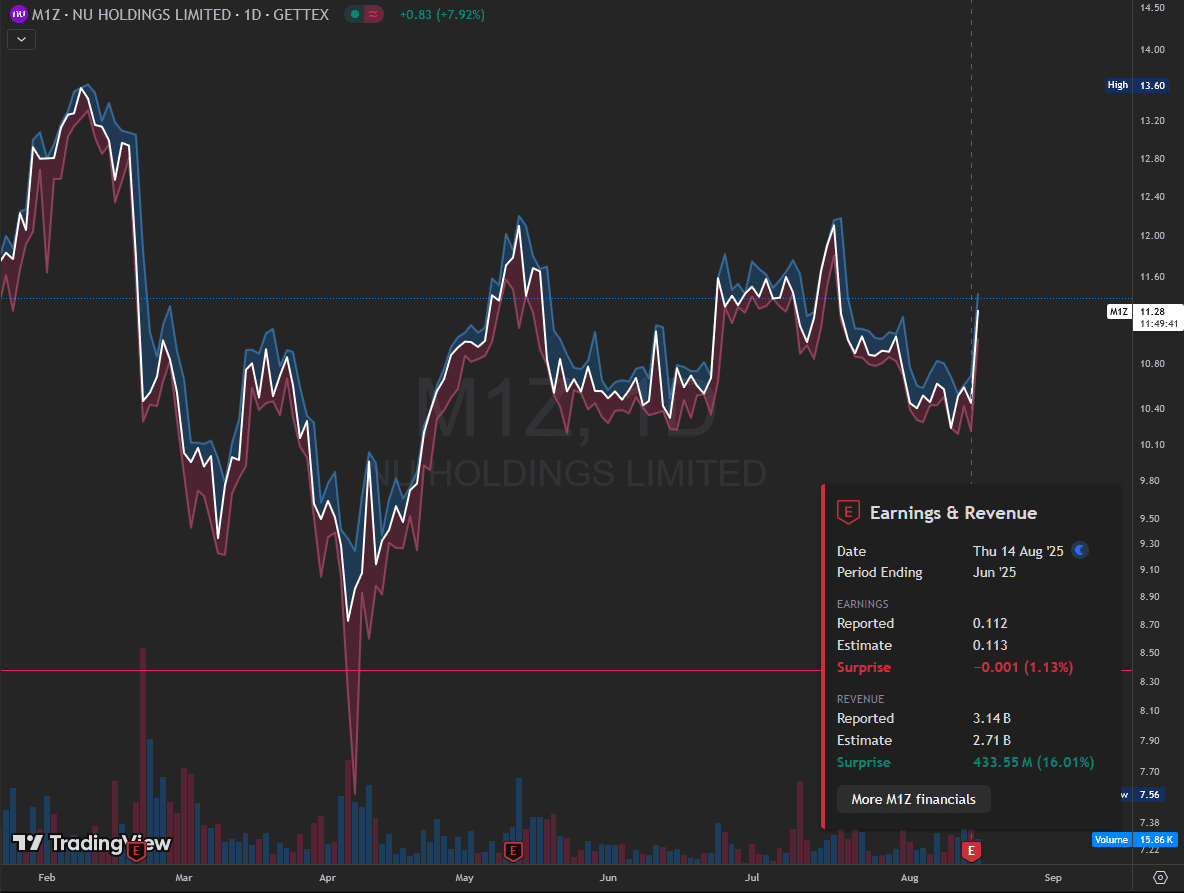1184x893 pixels.
Task: Click the NU Holdings purple logo icon
Action: [18, 15]
